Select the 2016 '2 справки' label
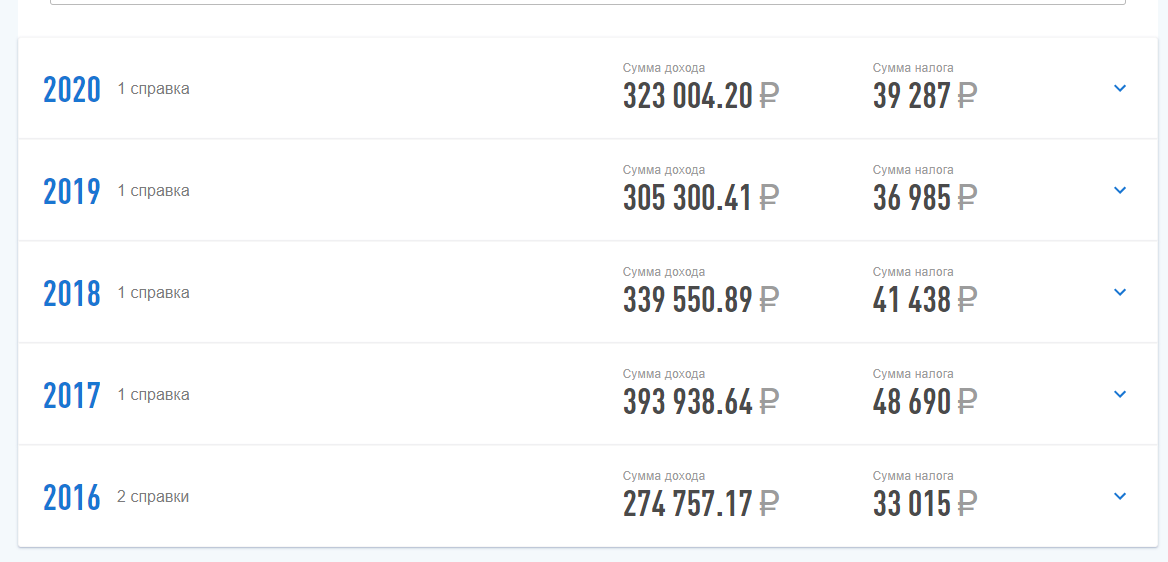The image size is (1168, 562). [153, 496]
